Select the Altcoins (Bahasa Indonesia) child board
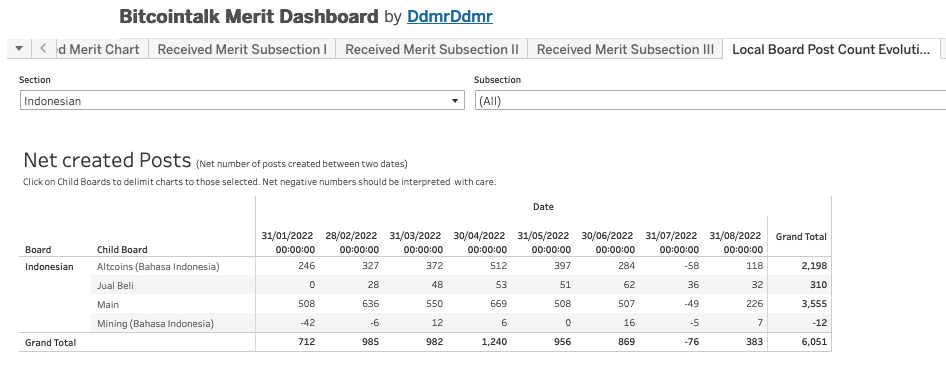 [x=158, y=266]
